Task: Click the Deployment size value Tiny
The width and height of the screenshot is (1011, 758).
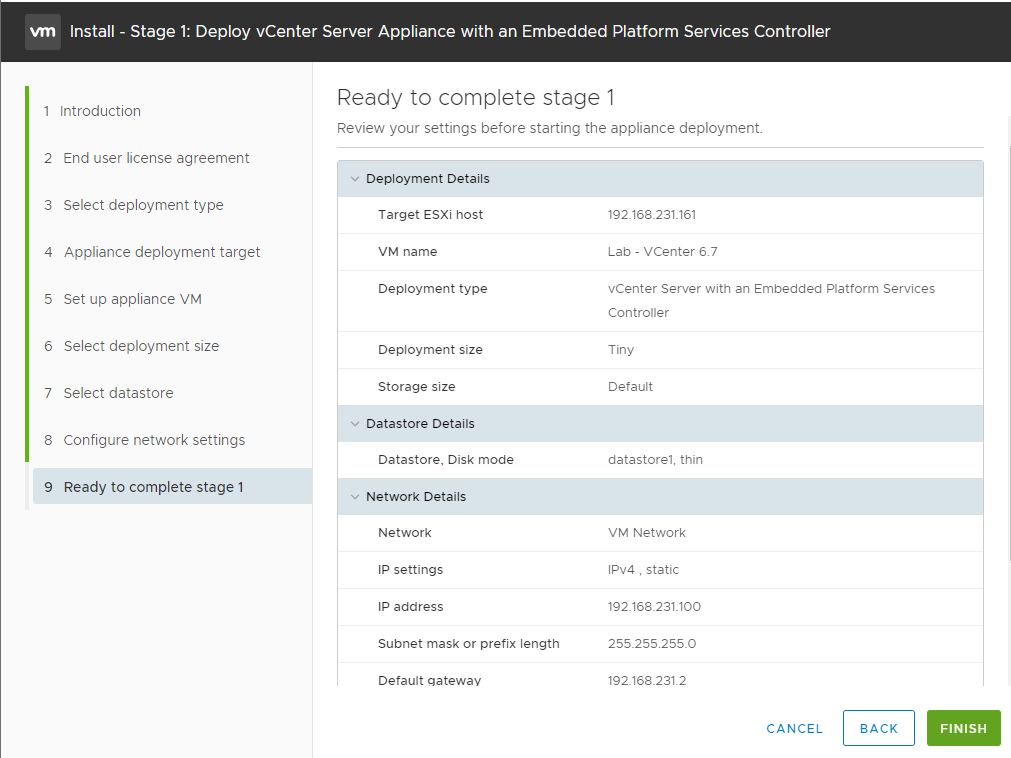Action: pyautogui.click(x=621, y=349)
